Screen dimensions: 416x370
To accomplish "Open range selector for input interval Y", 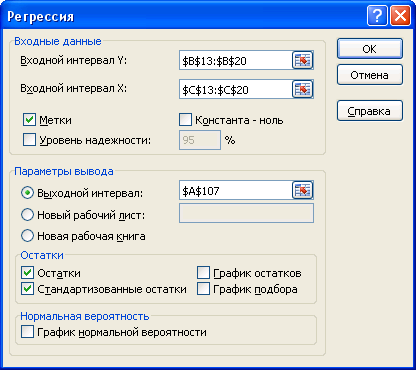I will click(303, 60).
